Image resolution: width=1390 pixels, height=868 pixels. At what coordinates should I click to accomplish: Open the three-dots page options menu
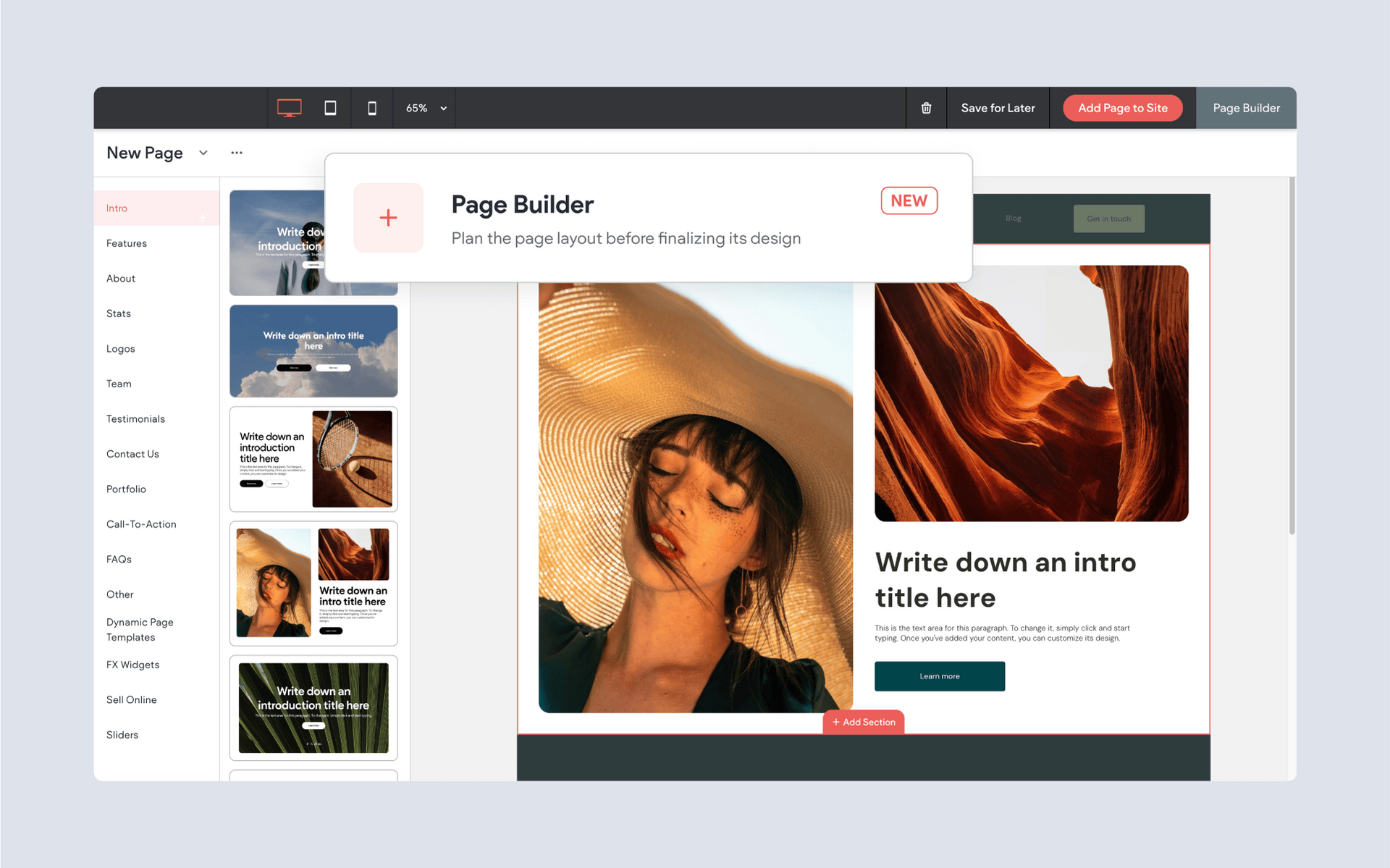[x=237, y=153]
